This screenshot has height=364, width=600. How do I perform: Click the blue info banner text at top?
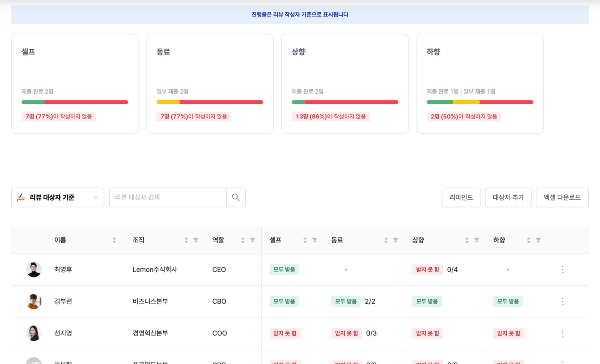(x=300, y=15)
